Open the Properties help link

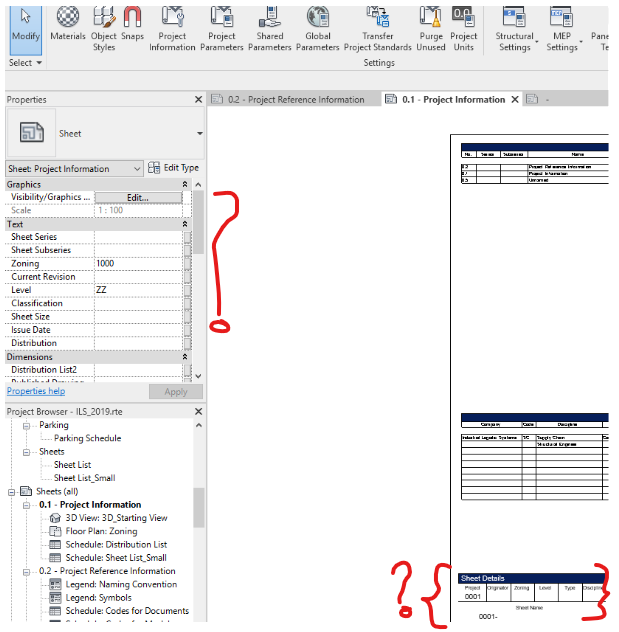coord(36,391)
